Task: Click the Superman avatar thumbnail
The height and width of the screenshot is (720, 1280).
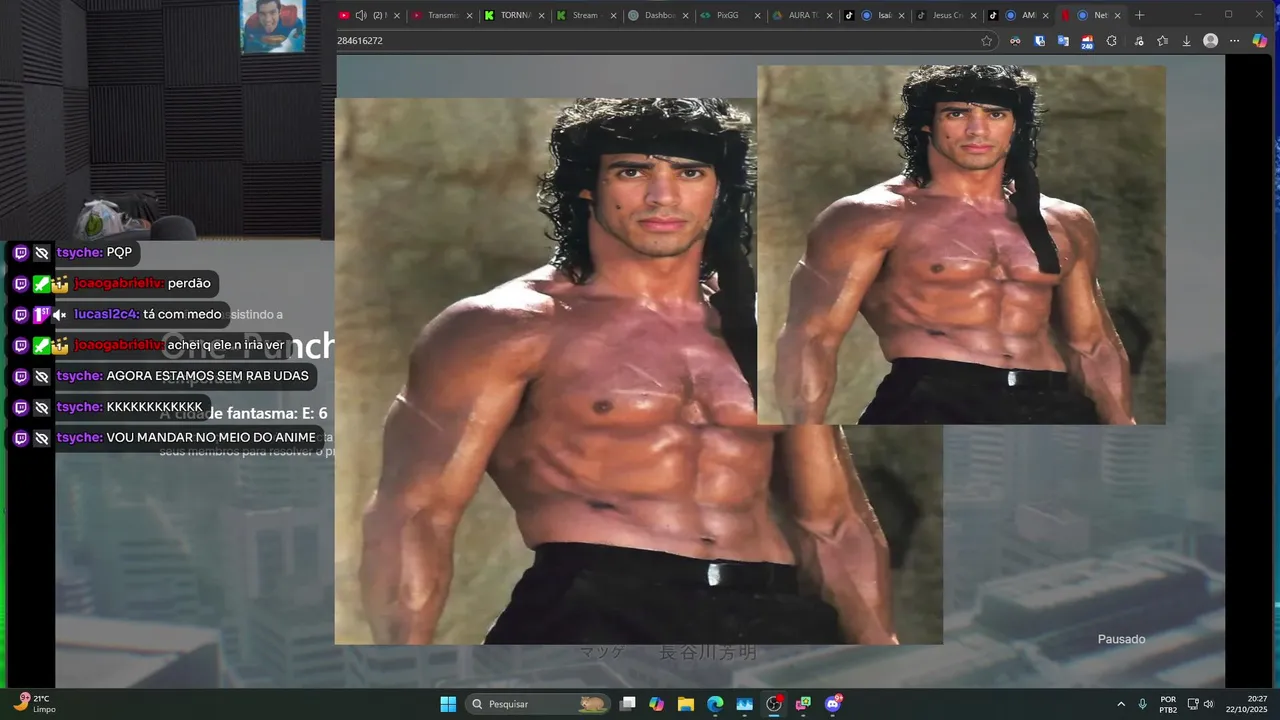Action: pos(272,26)
